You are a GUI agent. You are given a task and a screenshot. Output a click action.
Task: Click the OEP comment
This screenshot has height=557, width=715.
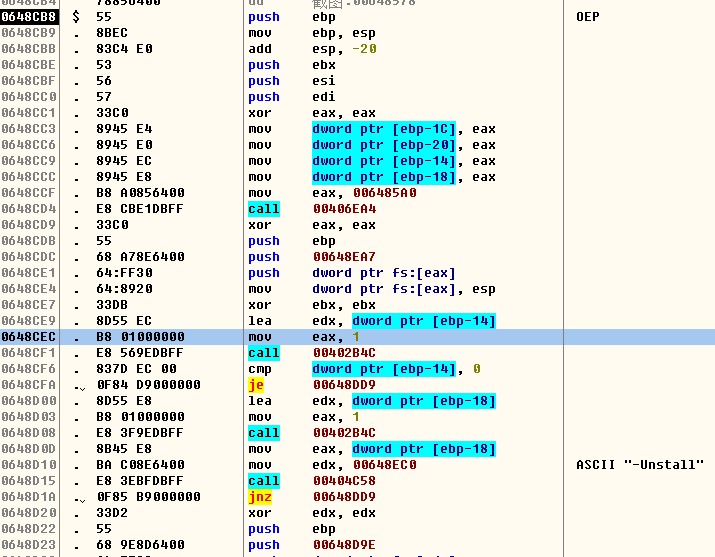pyautogui.click(x=588, y=17)
